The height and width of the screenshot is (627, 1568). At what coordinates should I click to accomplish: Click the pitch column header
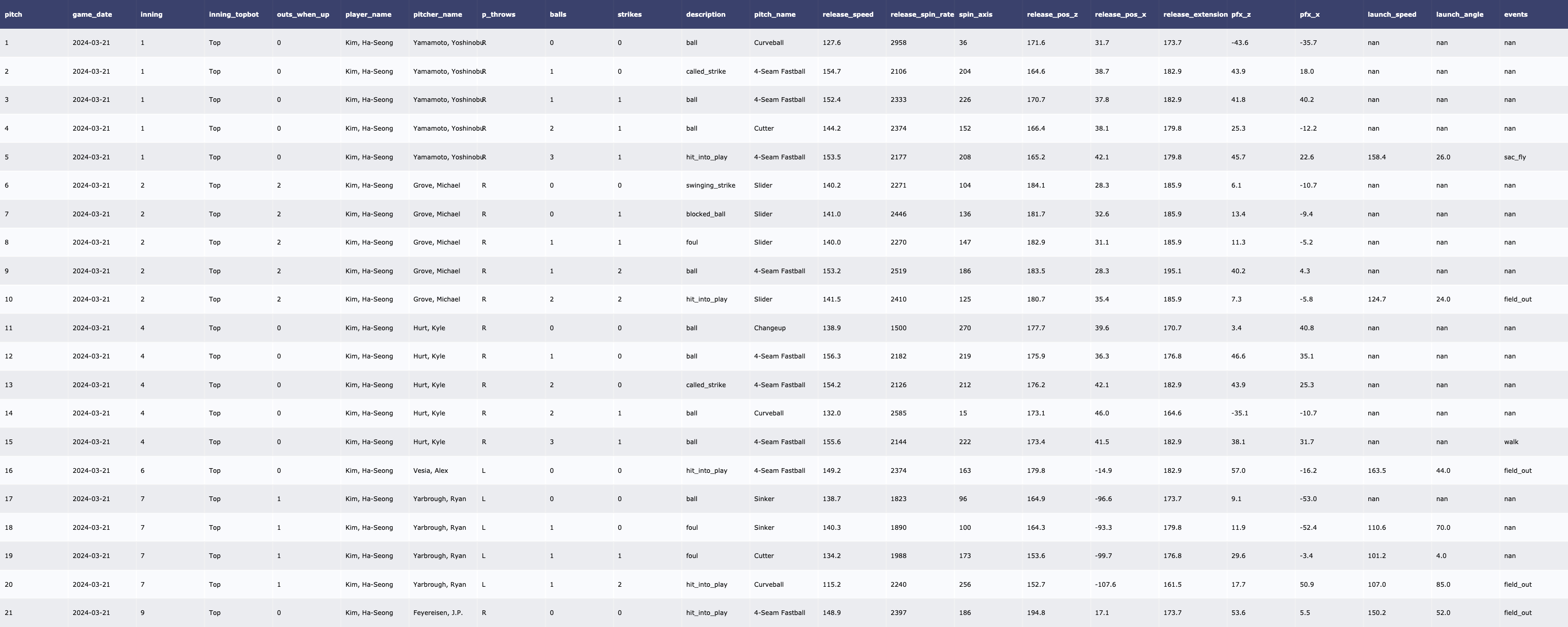pyautogui.click(x=14, y=14)
